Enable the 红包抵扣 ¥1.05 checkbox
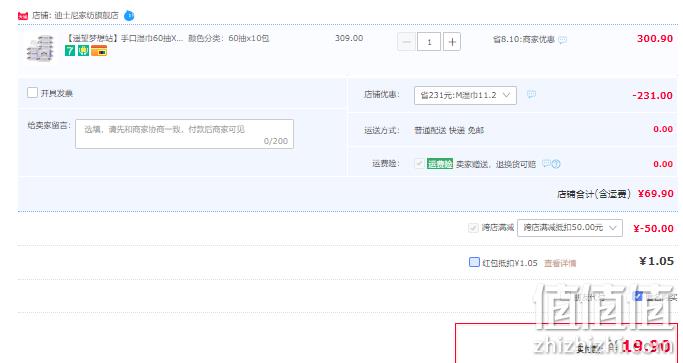The image size is (683, 363). click(x=474, y=262)
